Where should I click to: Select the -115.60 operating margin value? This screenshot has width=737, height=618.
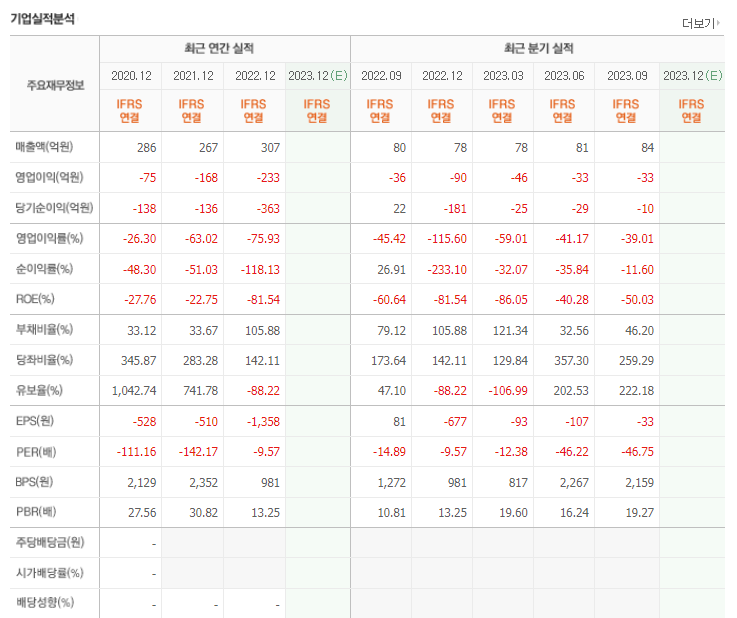447,239
